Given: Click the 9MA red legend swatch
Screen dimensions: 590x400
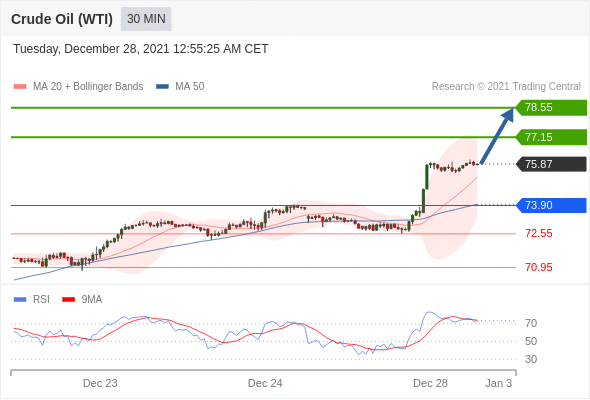Looking at the screenshot, I should pos(68,300).
